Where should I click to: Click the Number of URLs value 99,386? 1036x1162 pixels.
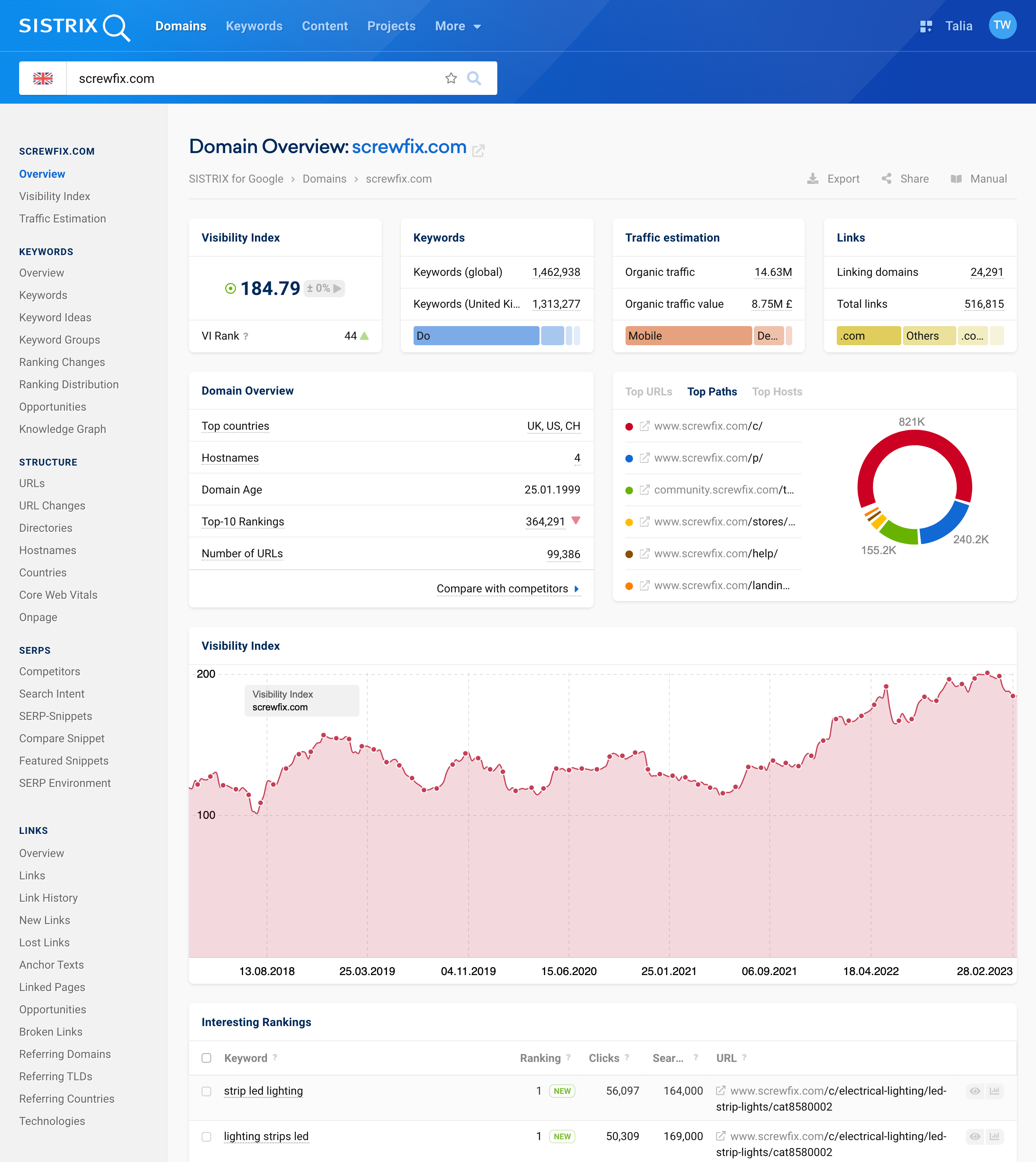563,554
